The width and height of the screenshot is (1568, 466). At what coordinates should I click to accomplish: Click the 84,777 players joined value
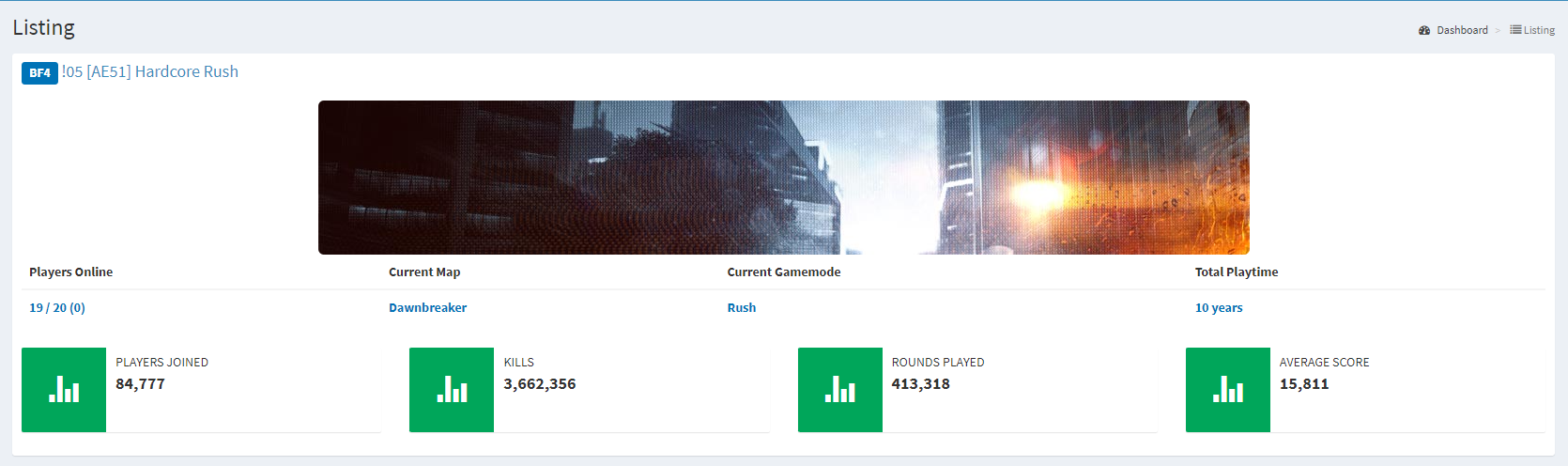click(x=141, y=383)
